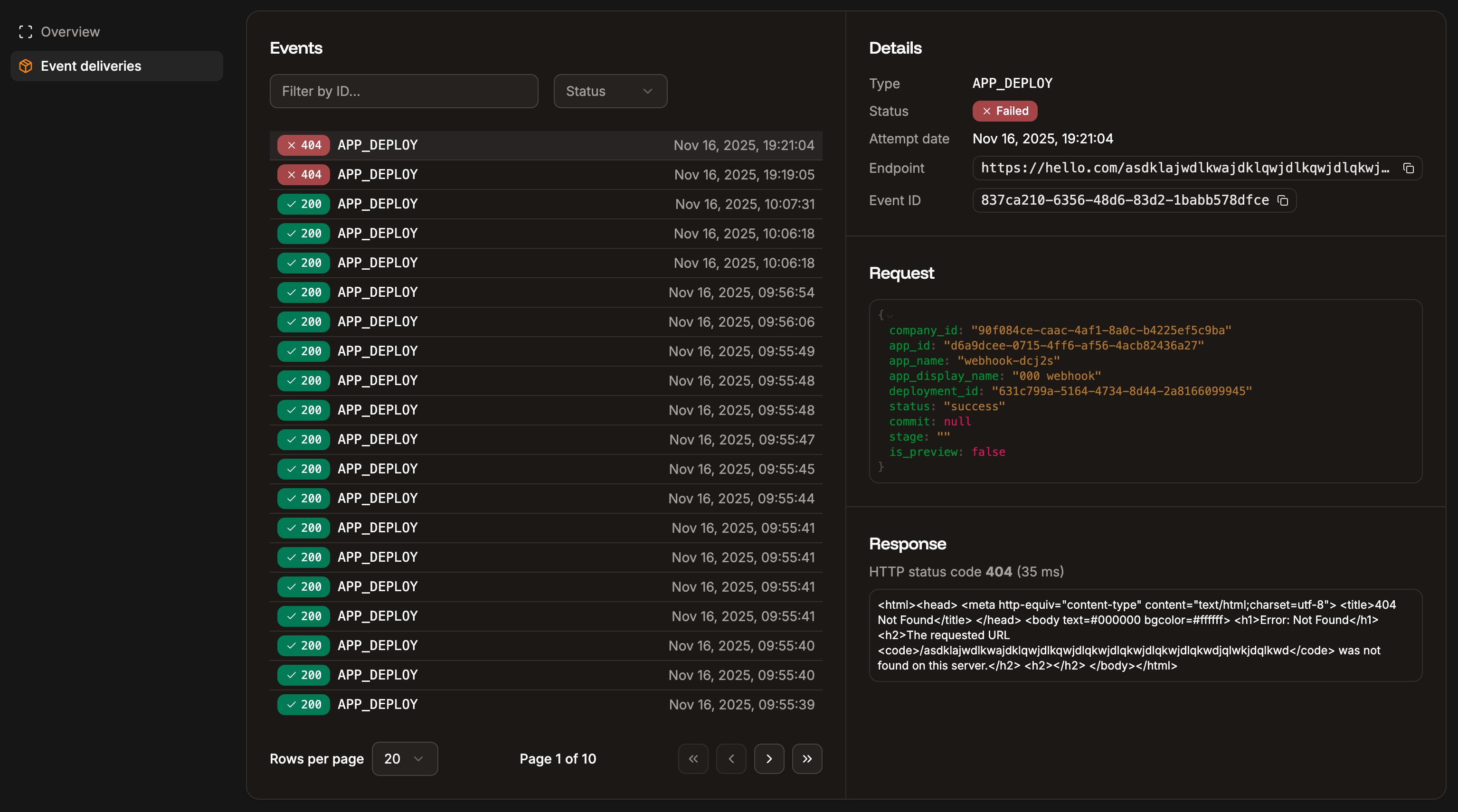This screenshot has width=1458, height=812.
Task: Open the rows per page dropdown showing 20
Action: 404,758
